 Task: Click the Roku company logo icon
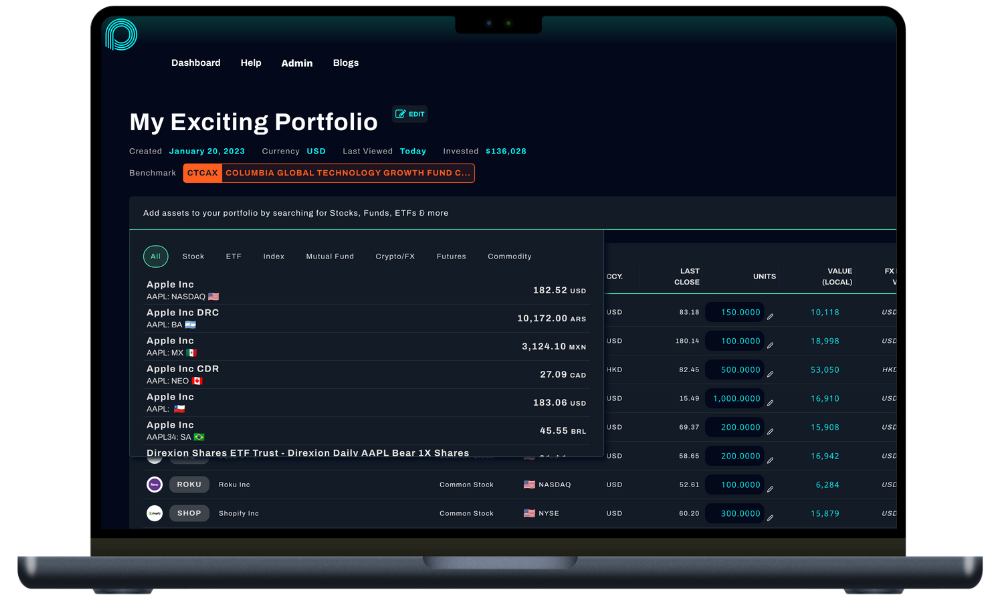[x=154, y=485]
